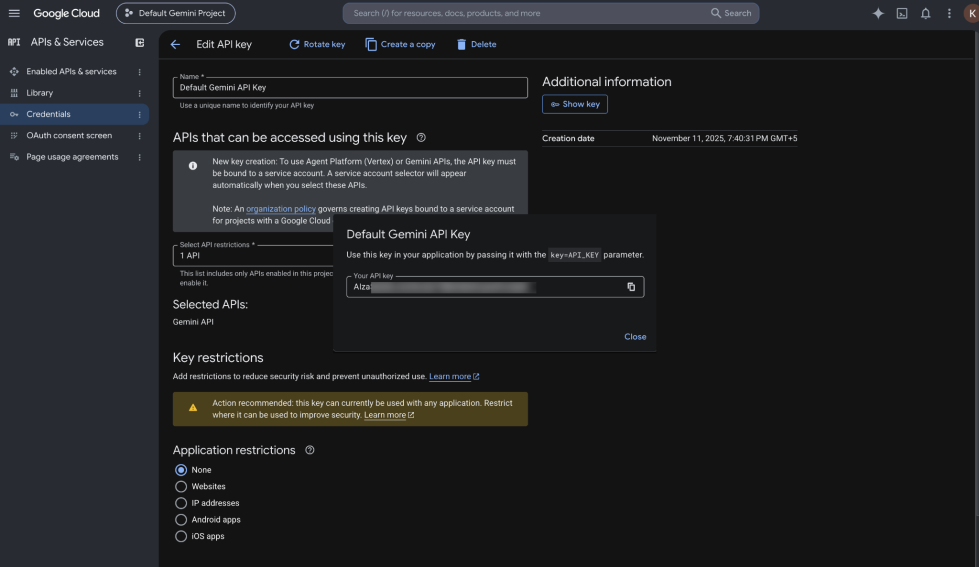The width and height of the screenshot is (979, 567).
Task: Open OAuth consent screen
Action: coord(69,136)
